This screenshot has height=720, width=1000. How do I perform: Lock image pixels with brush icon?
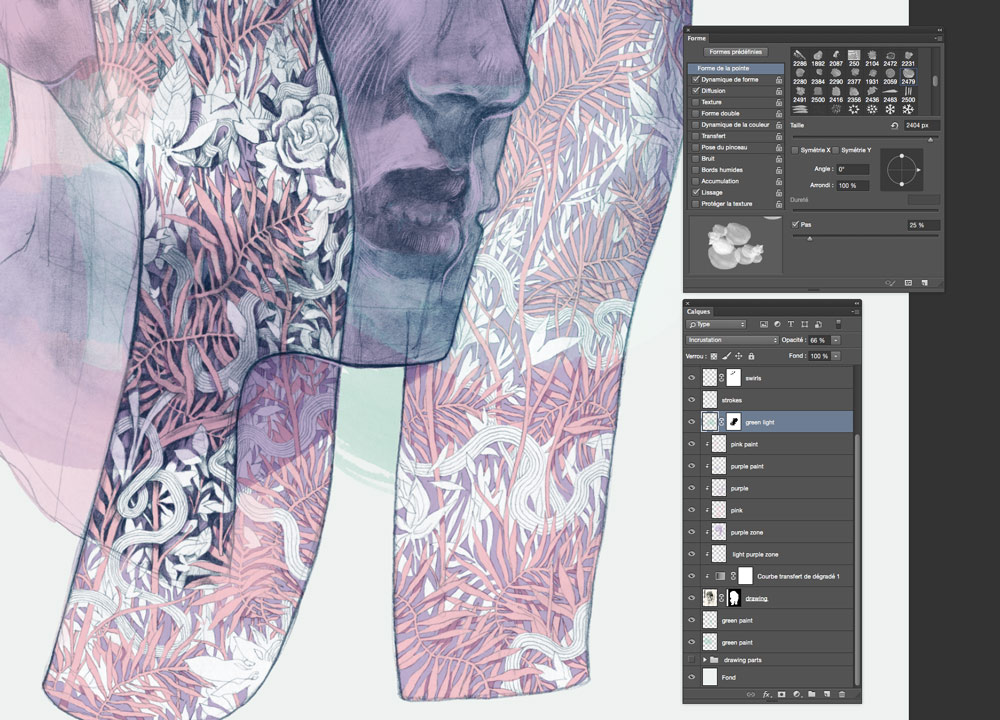726,356
